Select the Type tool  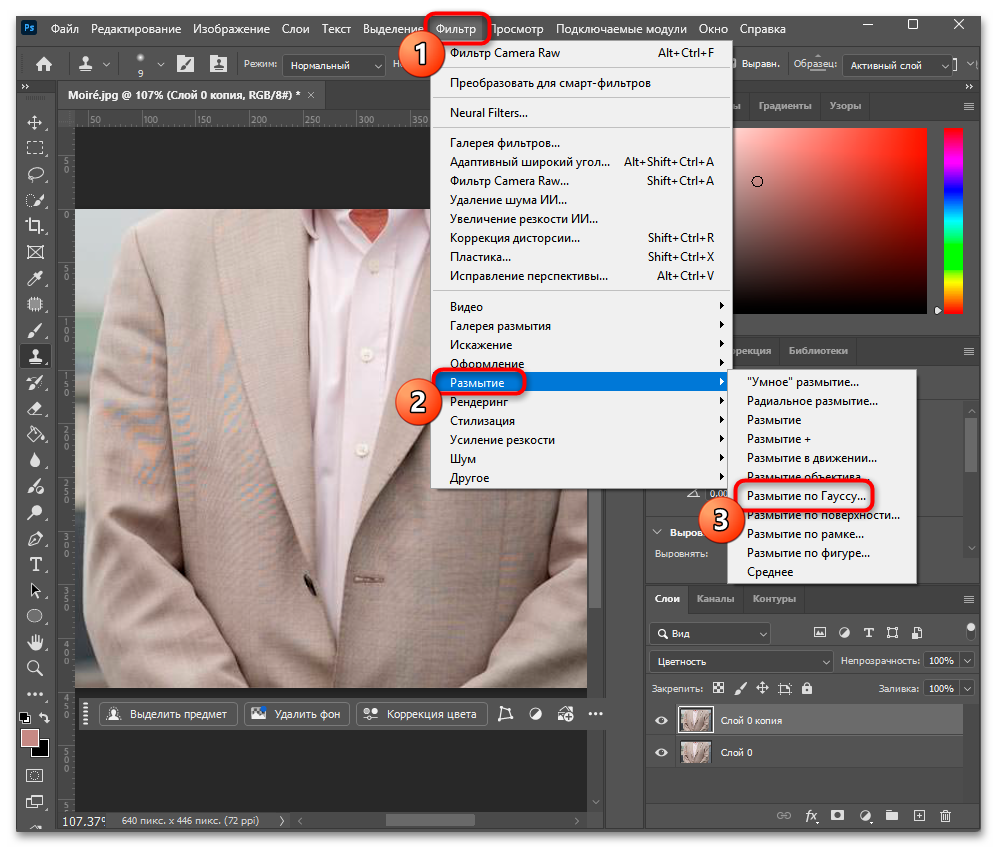pyautogui.click(x=35, y=564)
